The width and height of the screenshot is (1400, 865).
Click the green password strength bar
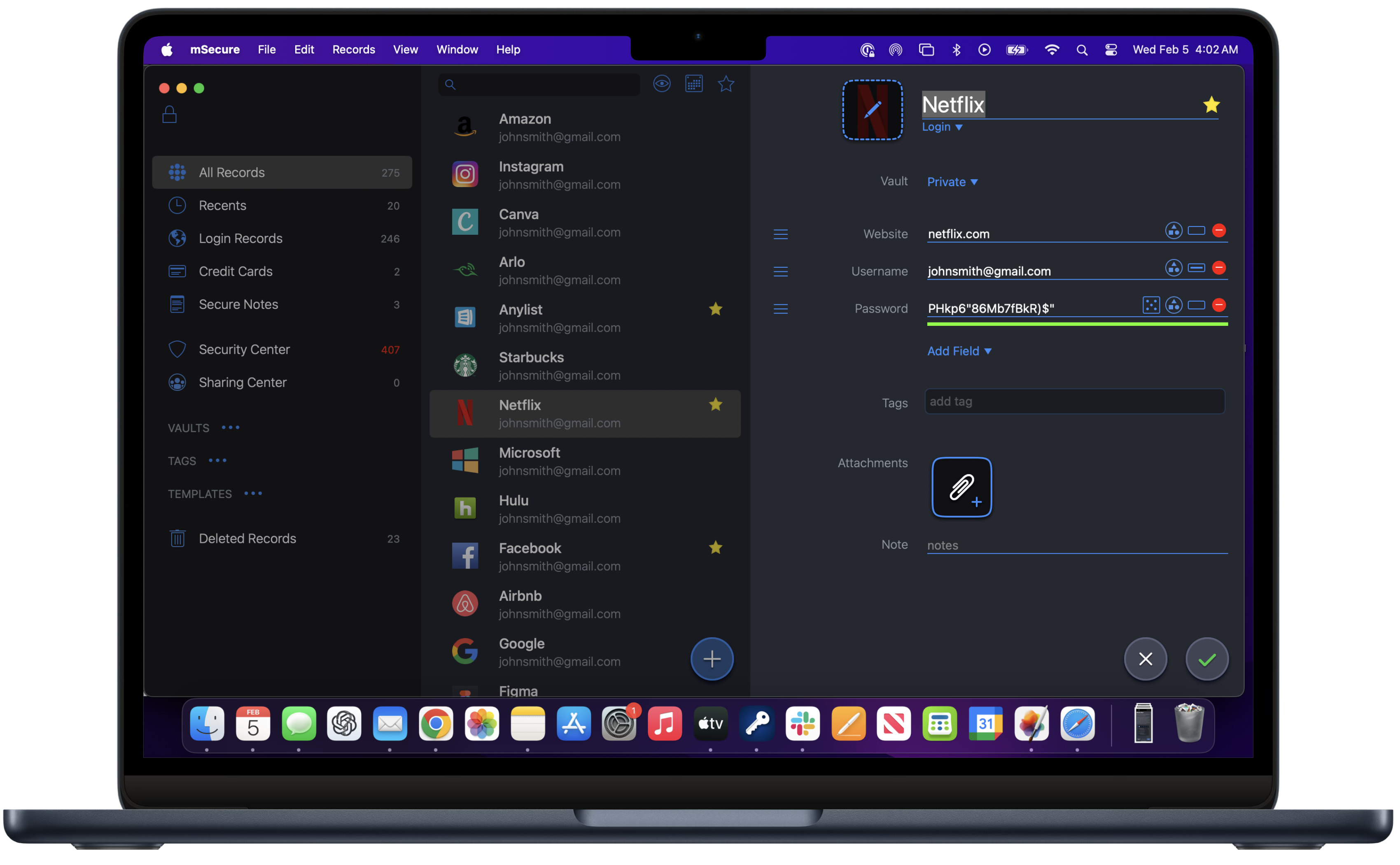1077,324
